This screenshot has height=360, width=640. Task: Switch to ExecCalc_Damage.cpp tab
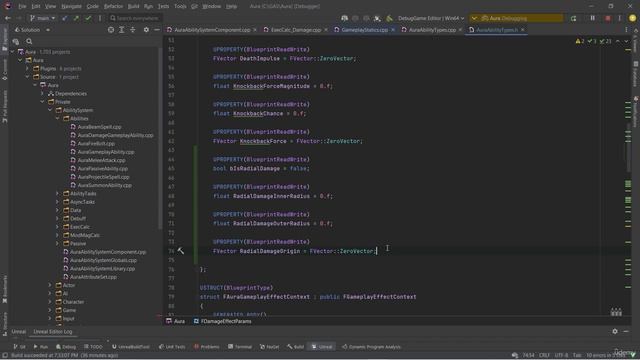(x=296, y=30)
